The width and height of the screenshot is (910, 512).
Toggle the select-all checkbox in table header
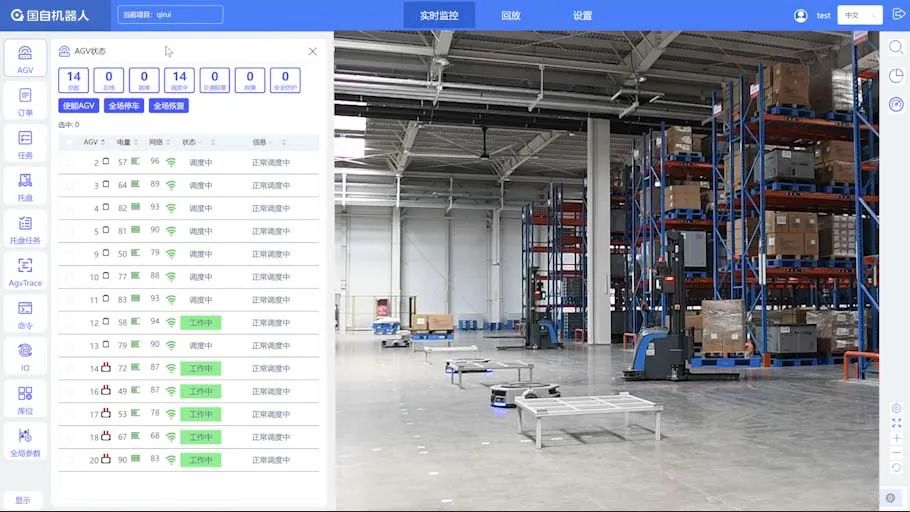pos(69,142)
